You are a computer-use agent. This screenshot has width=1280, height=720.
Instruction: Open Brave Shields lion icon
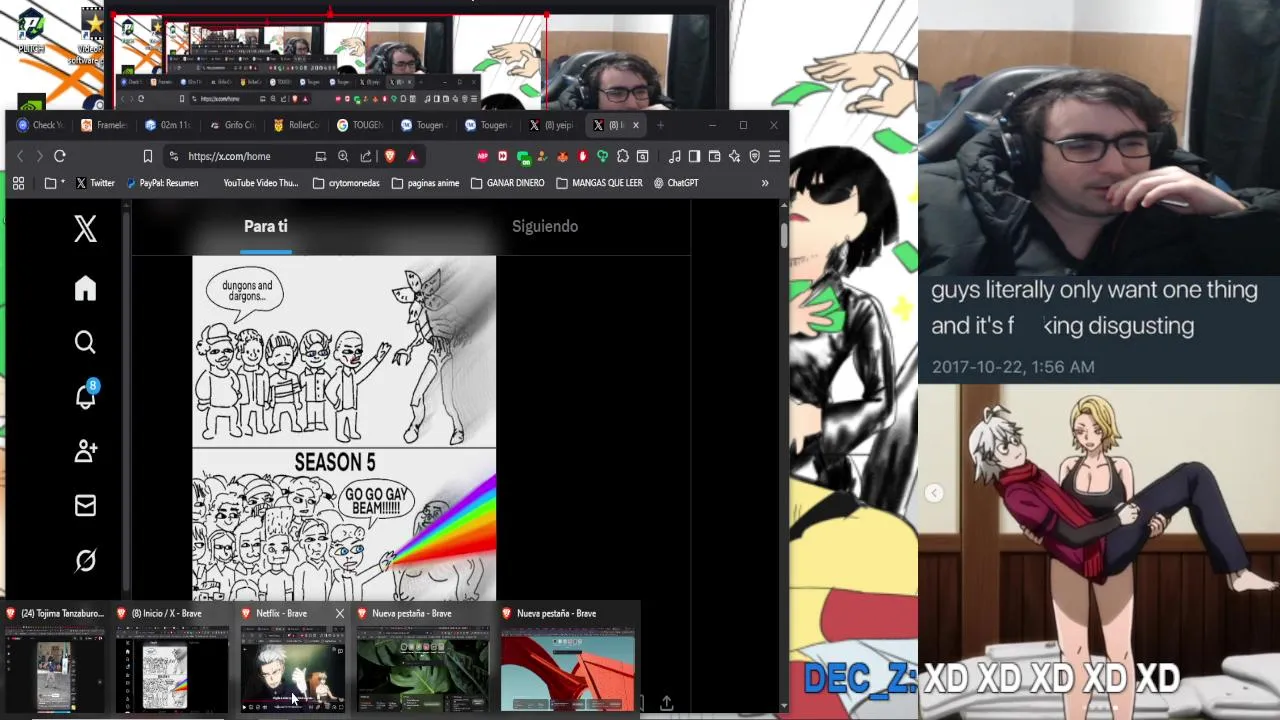pyautogui.click(x=389, y=156)
